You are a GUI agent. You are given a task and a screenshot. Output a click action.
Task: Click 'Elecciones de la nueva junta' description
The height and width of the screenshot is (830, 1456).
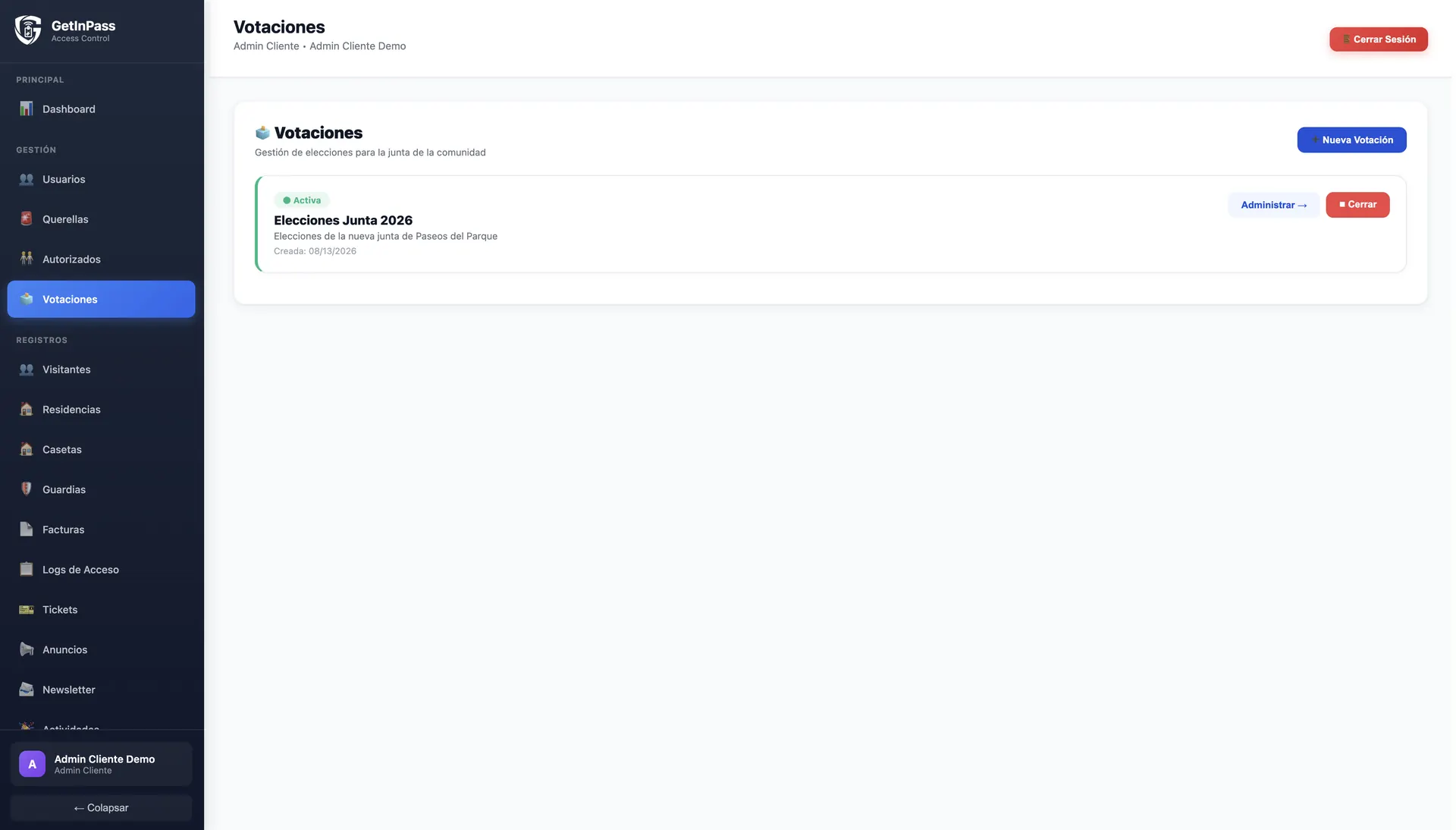(x=385, y=236)
